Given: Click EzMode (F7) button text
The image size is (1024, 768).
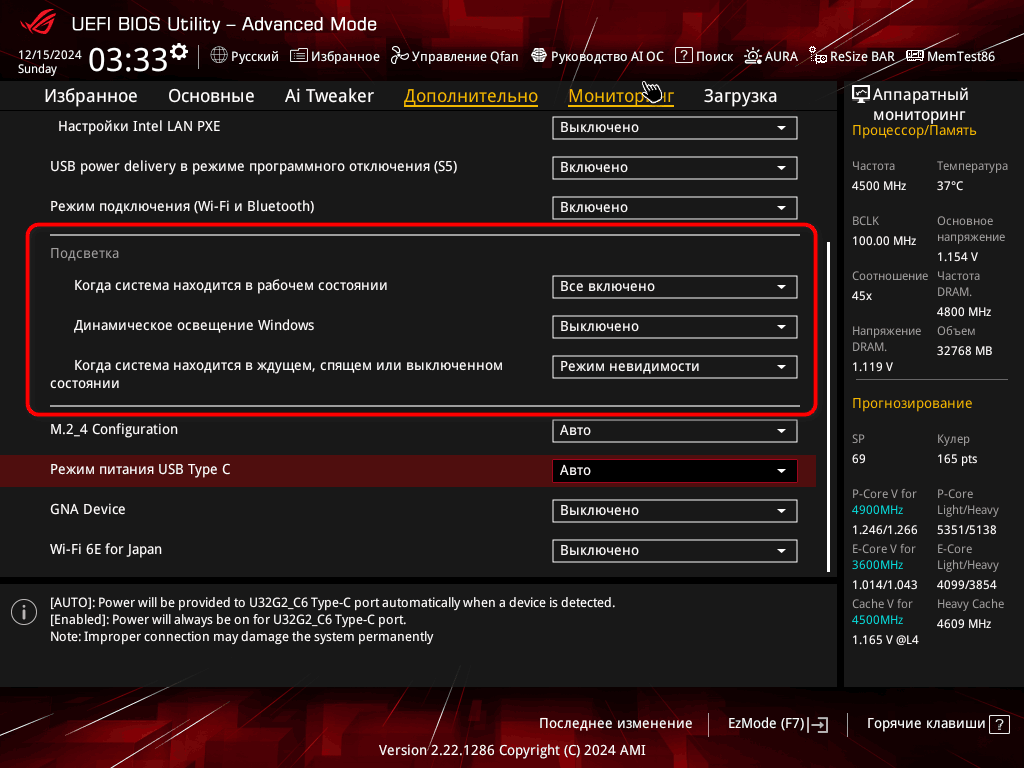Looking at the screenshot, I should tap(766, 724).
